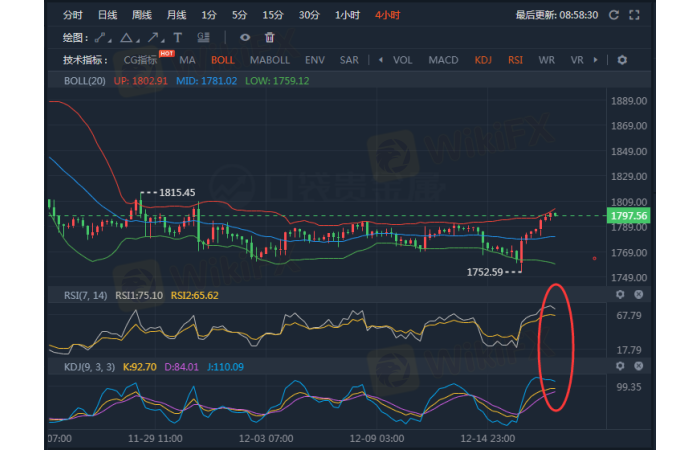
Task: Toggle the BOLL overlay indicator
Action: [223, 60]
